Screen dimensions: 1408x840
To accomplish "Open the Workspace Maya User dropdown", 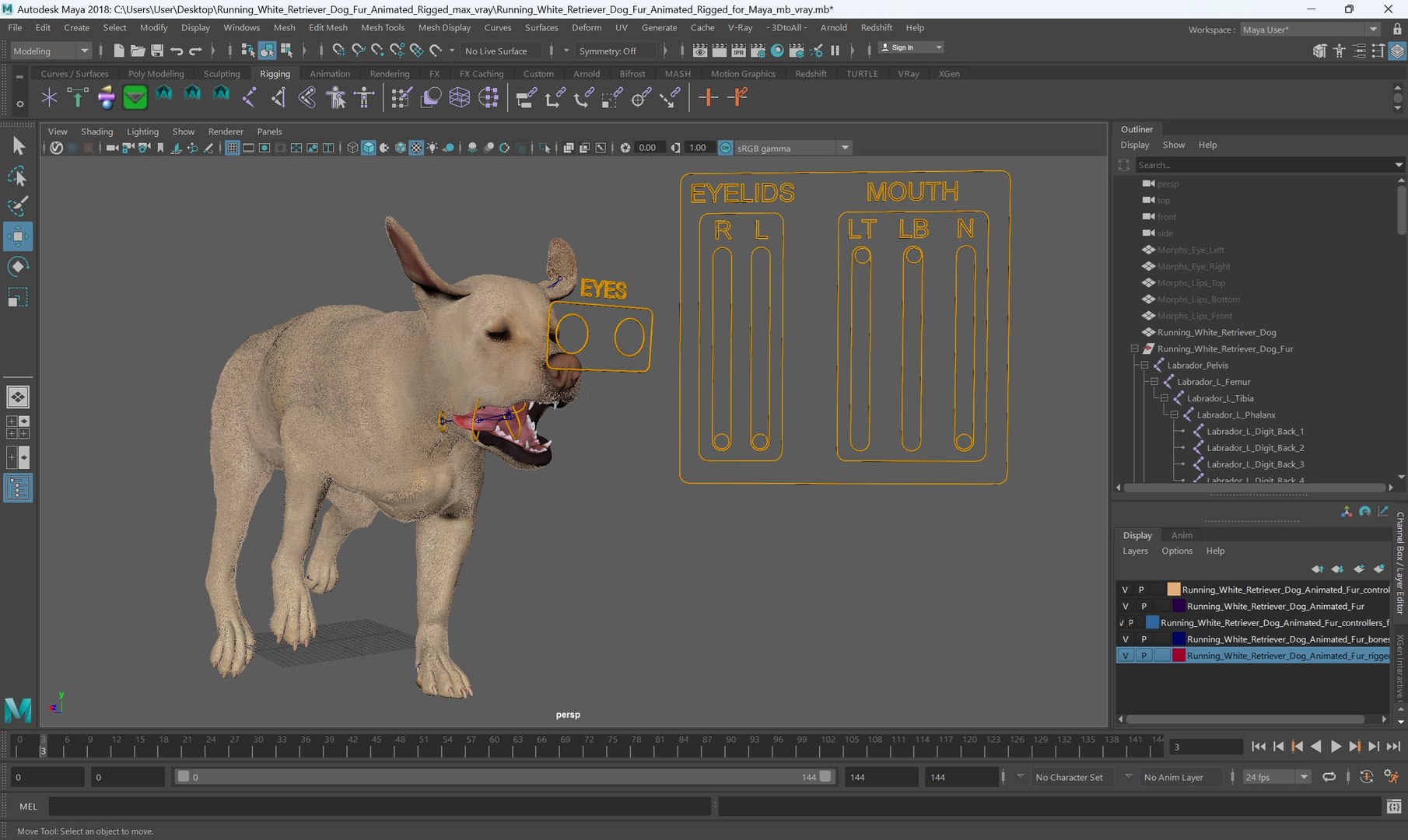I will click(1309, 30).
